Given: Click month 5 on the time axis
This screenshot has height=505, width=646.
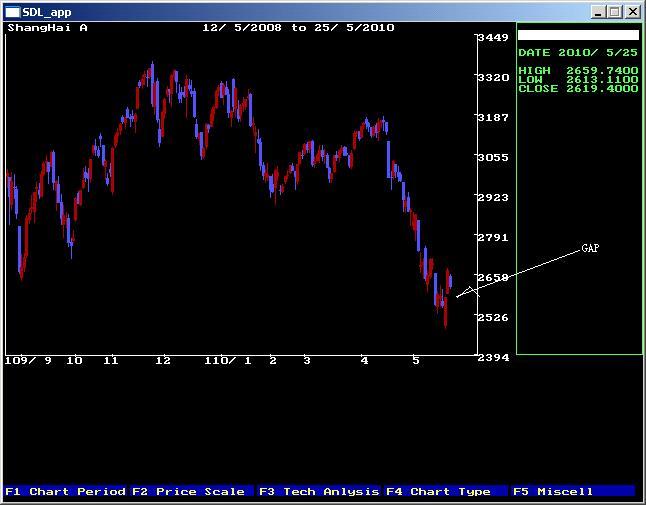Looking at the screenshot, I should pos(416,361).
